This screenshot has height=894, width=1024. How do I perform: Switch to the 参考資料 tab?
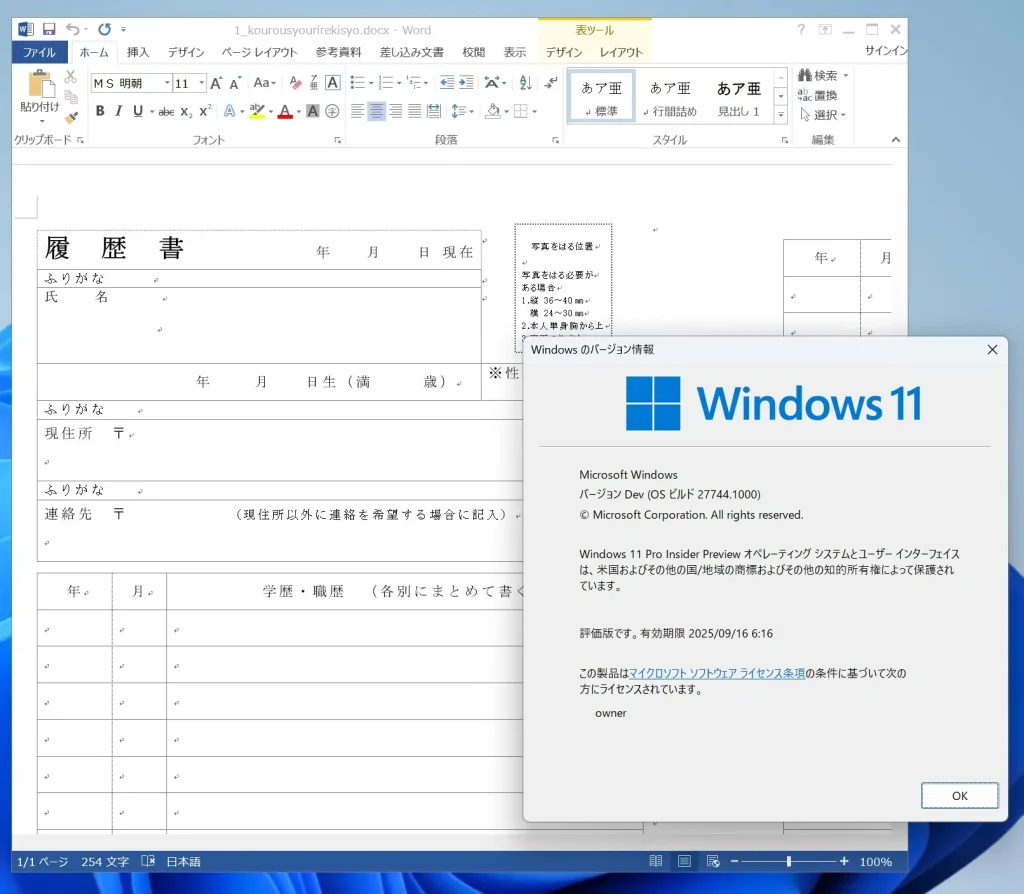[x=338, y=52]
